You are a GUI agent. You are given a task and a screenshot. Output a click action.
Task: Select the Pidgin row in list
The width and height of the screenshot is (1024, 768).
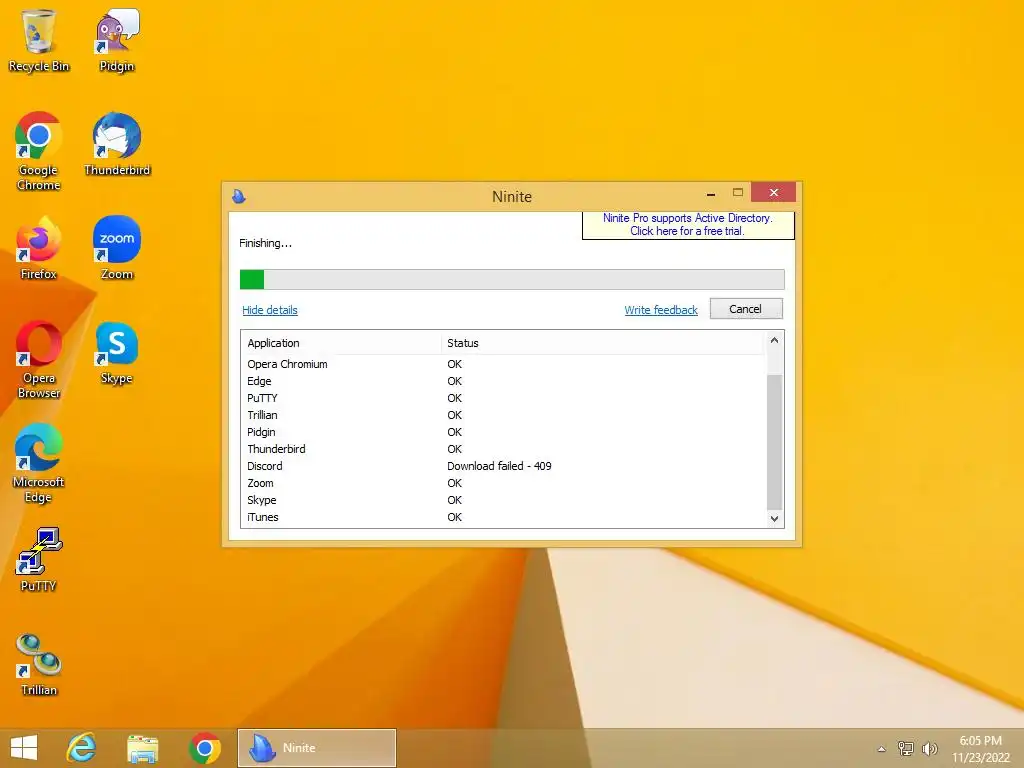[x=503, y=432]
